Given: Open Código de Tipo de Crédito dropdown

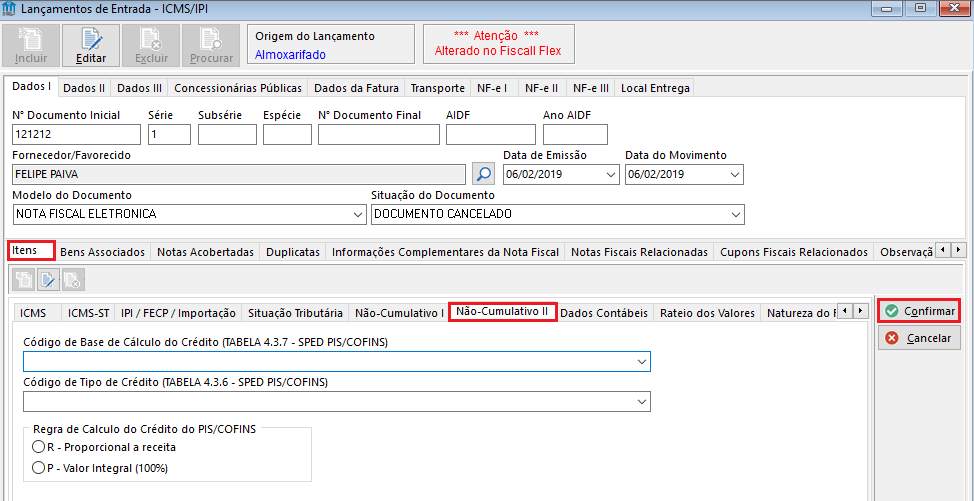Looking at the screenshot, I should (642, 402).
